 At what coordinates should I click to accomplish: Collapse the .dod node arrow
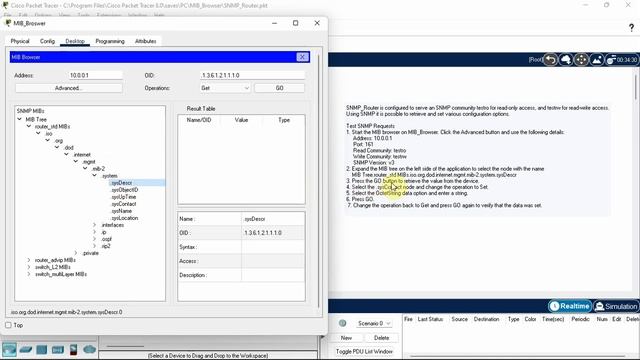[x=57, y=147]
